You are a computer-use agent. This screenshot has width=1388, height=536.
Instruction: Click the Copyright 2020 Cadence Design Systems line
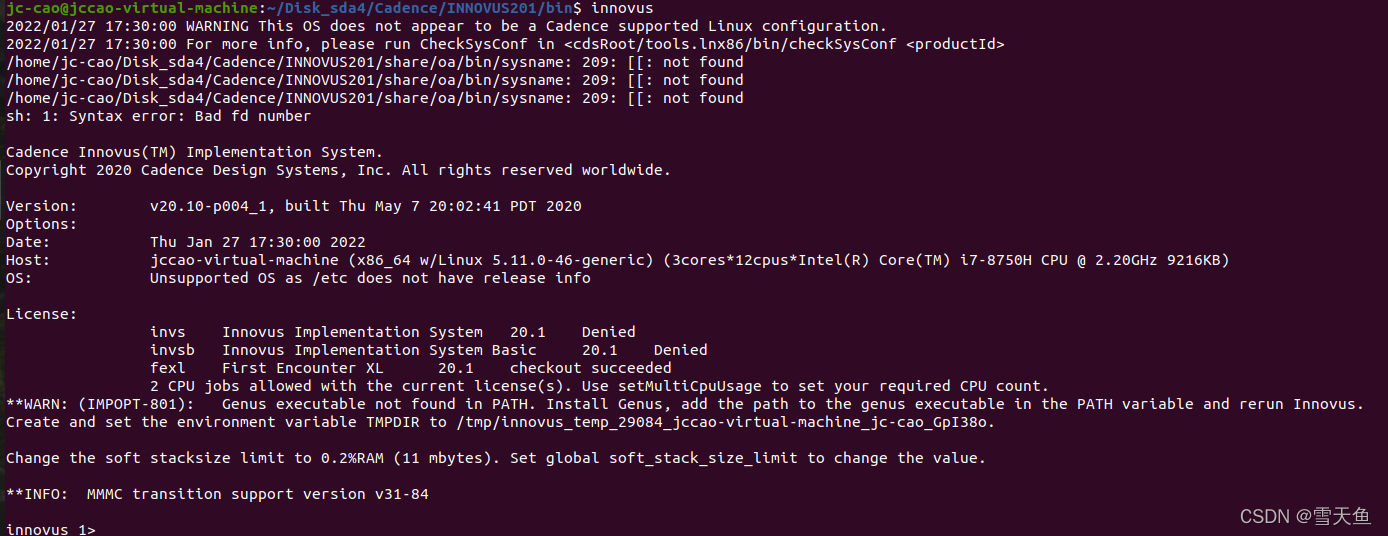(x=338, y=170)
